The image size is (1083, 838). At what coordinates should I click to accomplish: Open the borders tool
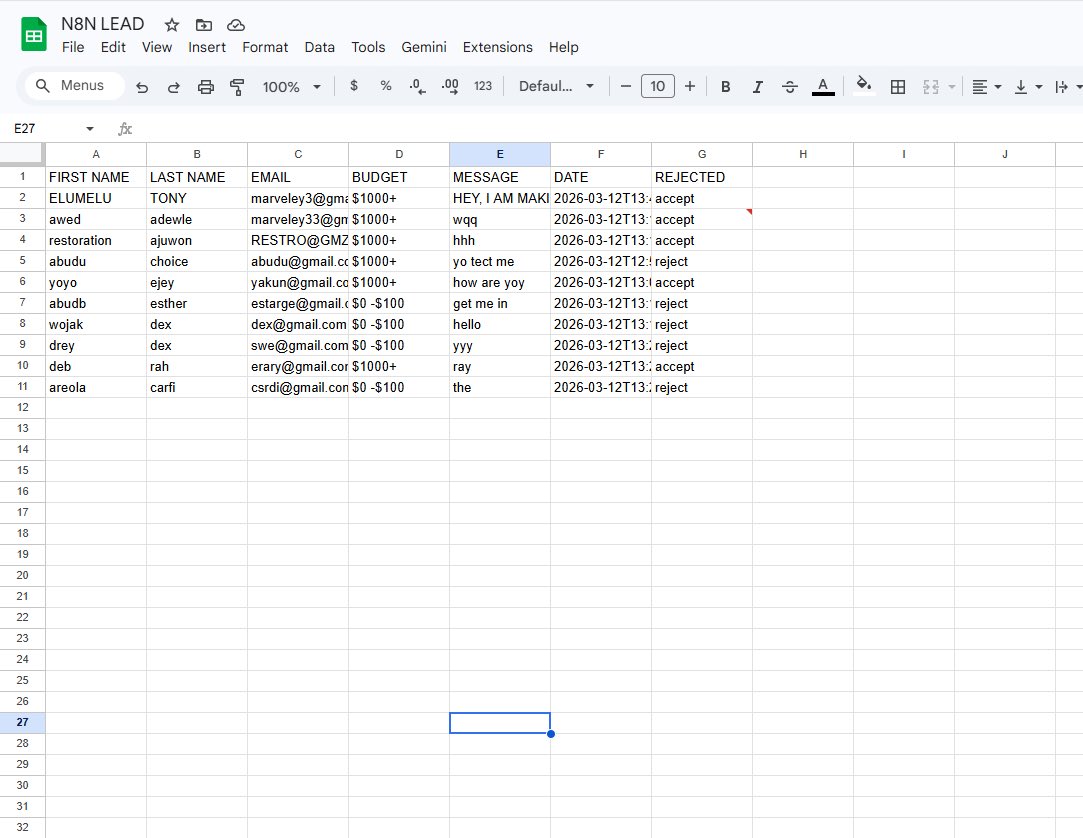898,86
